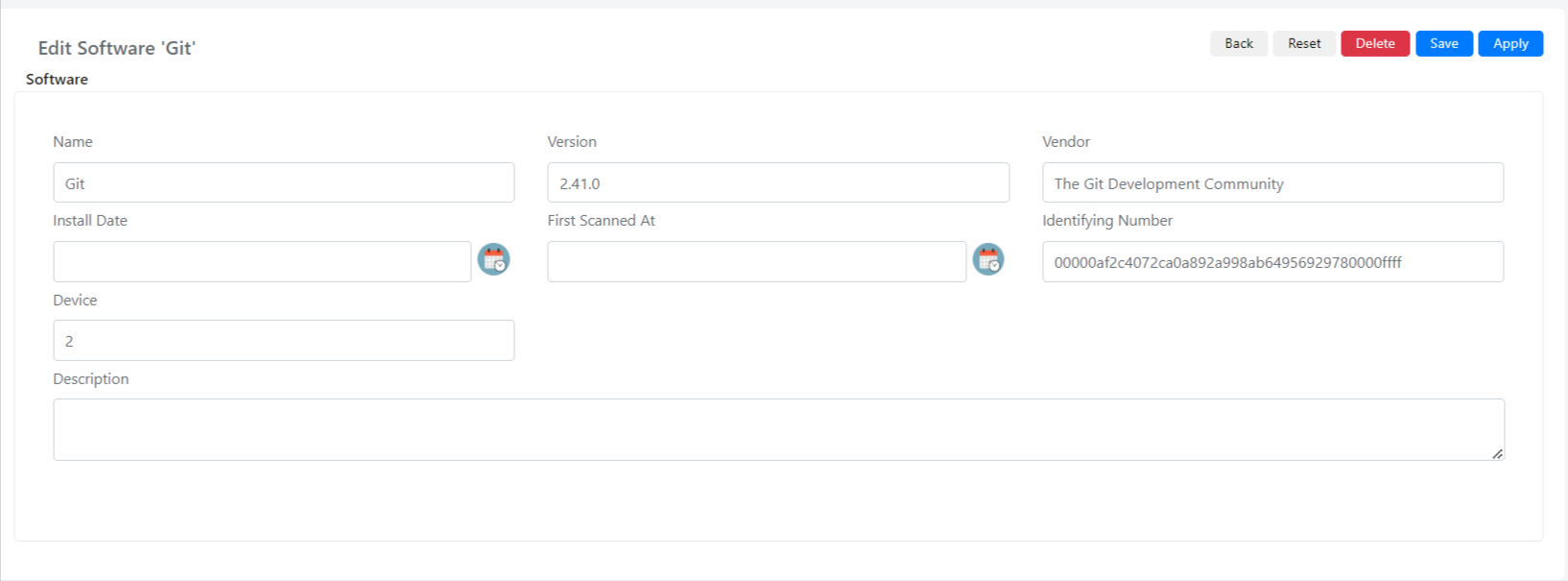
Task: Go back using the Back button
Action: (1239, 43)
